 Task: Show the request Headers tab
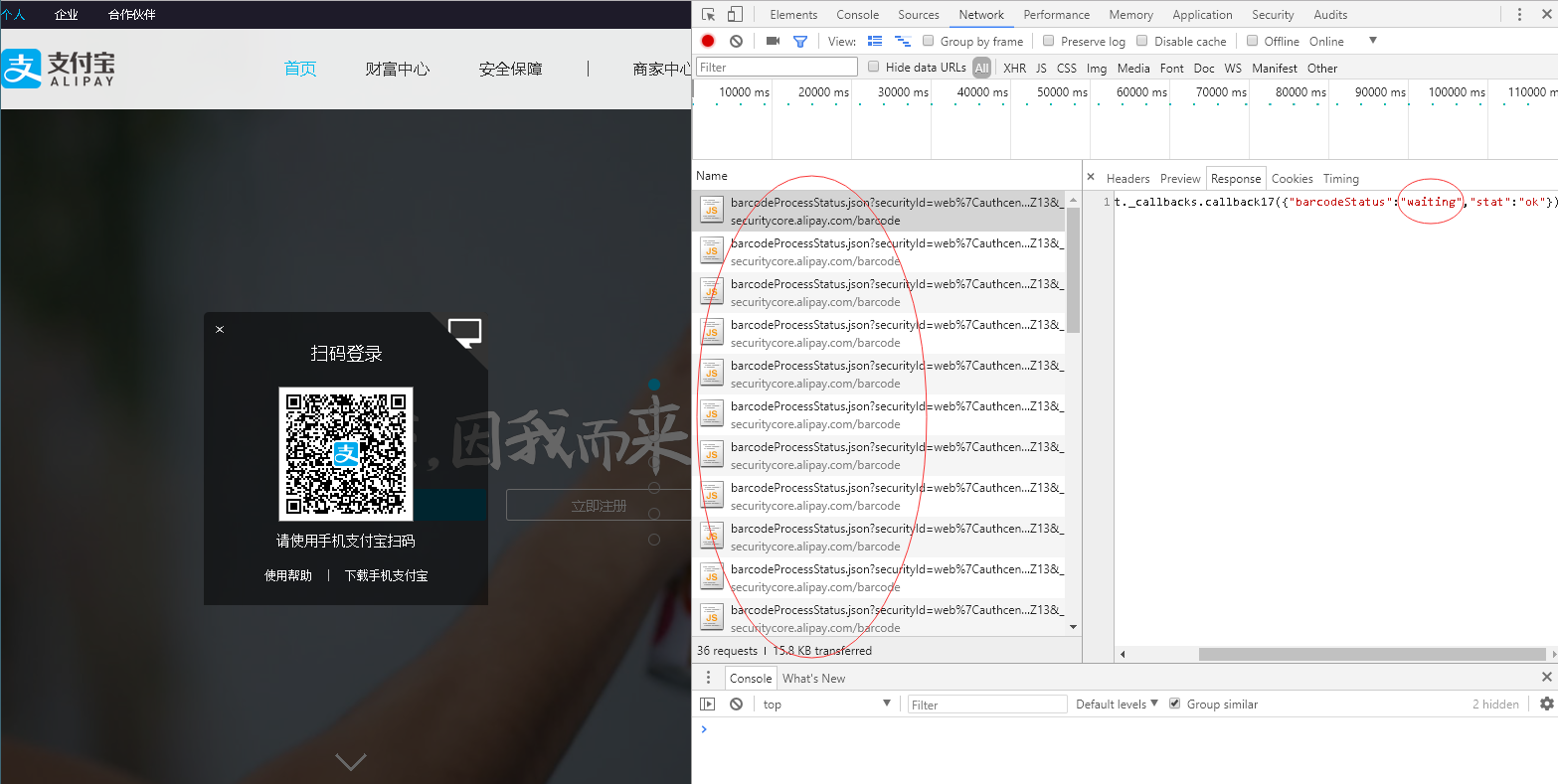click(x=1127, y=178)
